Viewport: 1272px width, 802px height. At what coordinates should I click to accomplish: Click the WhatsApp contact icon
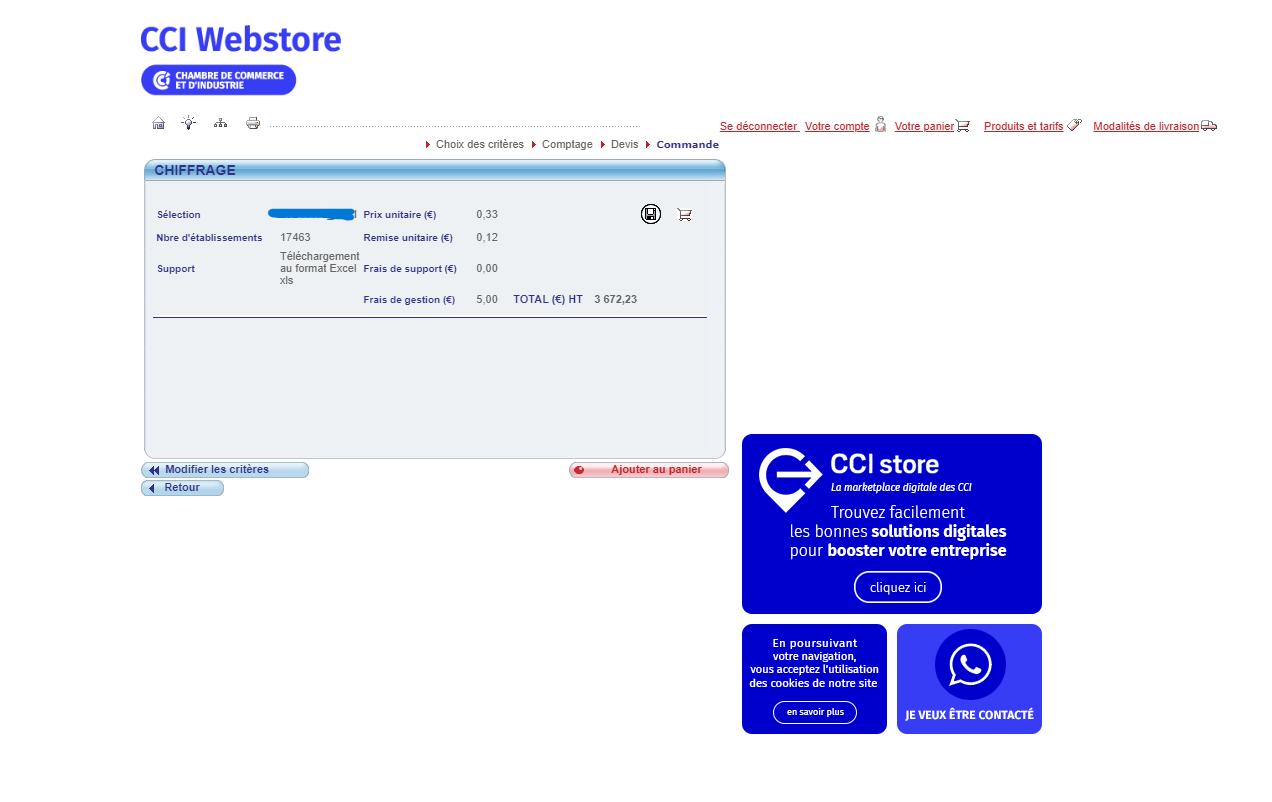(x=970, y=665)
